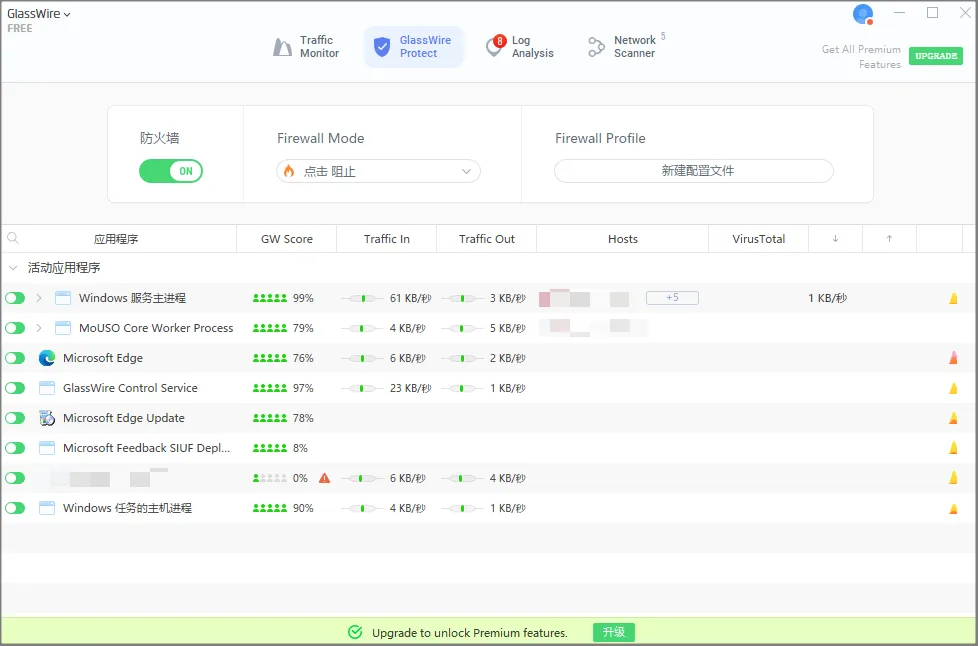Select the GlassWire Protect tab
The image size is (978, 646).
point(414,47)
